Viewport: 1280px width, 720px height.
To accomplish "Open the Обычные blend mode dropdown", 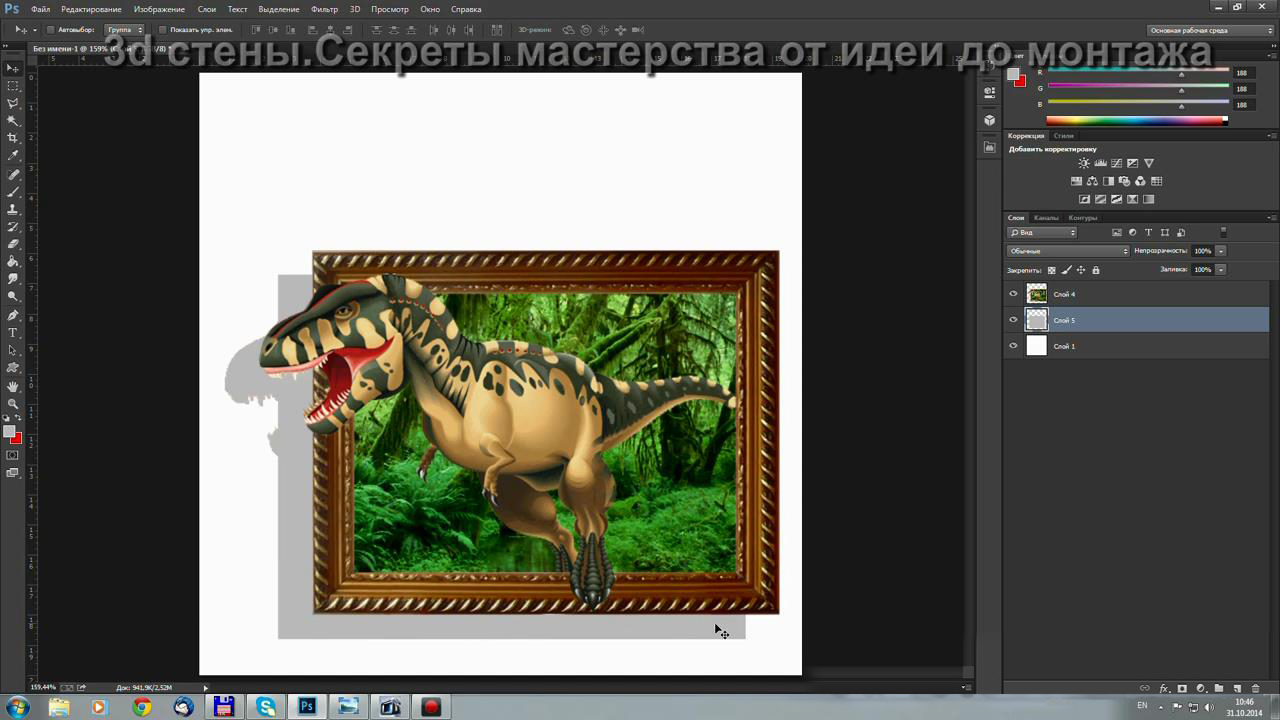I will point(1068,251).
